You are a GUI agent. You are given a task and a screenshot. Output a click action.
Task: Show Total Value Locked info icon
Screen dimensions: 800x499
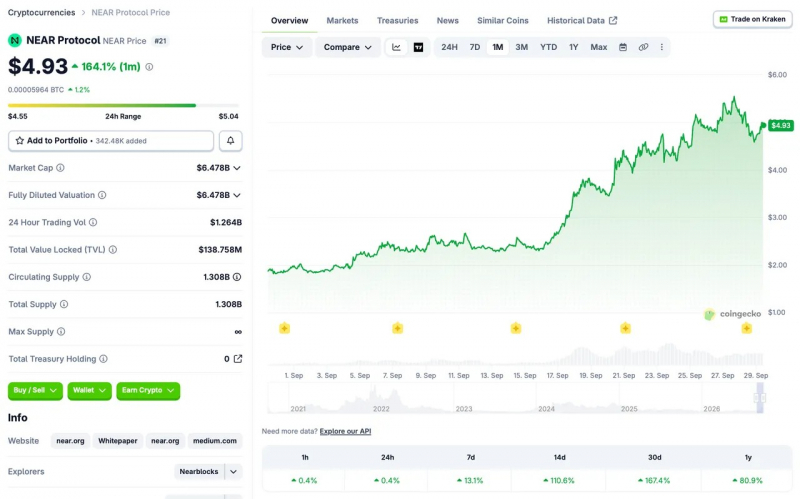click(113, 250)
